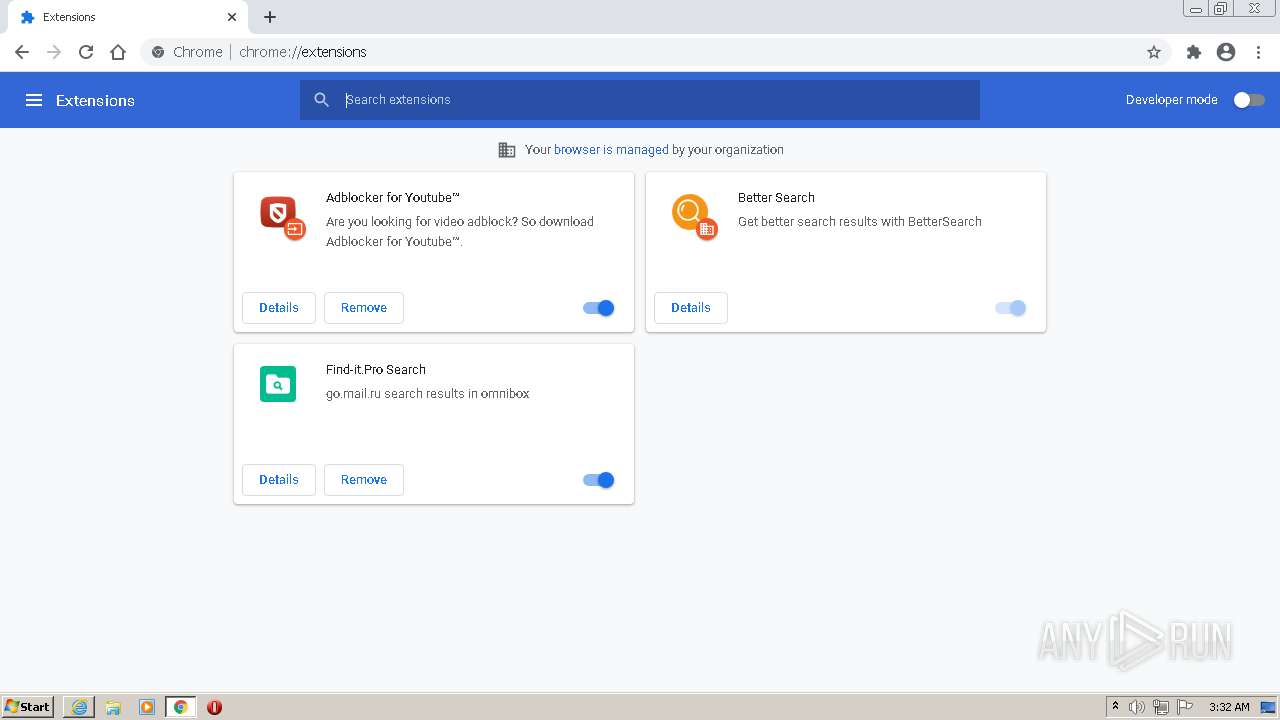The width and height of the screenshot is (1280, 720).
Task: Disable the Adblocker for Youtube extension toggle
Action: click(x=599, y=308)
